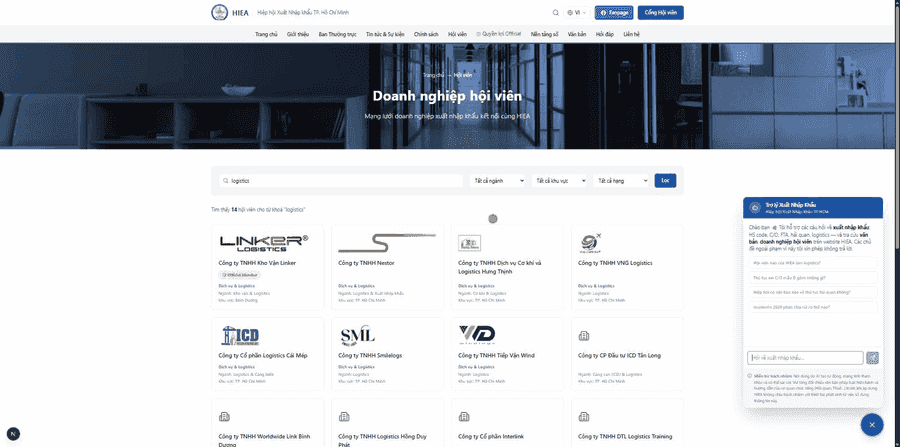Click building icon on ICD Tân Long card
Image resolution: width=900 pixels, height=447 pixels.
584,336
